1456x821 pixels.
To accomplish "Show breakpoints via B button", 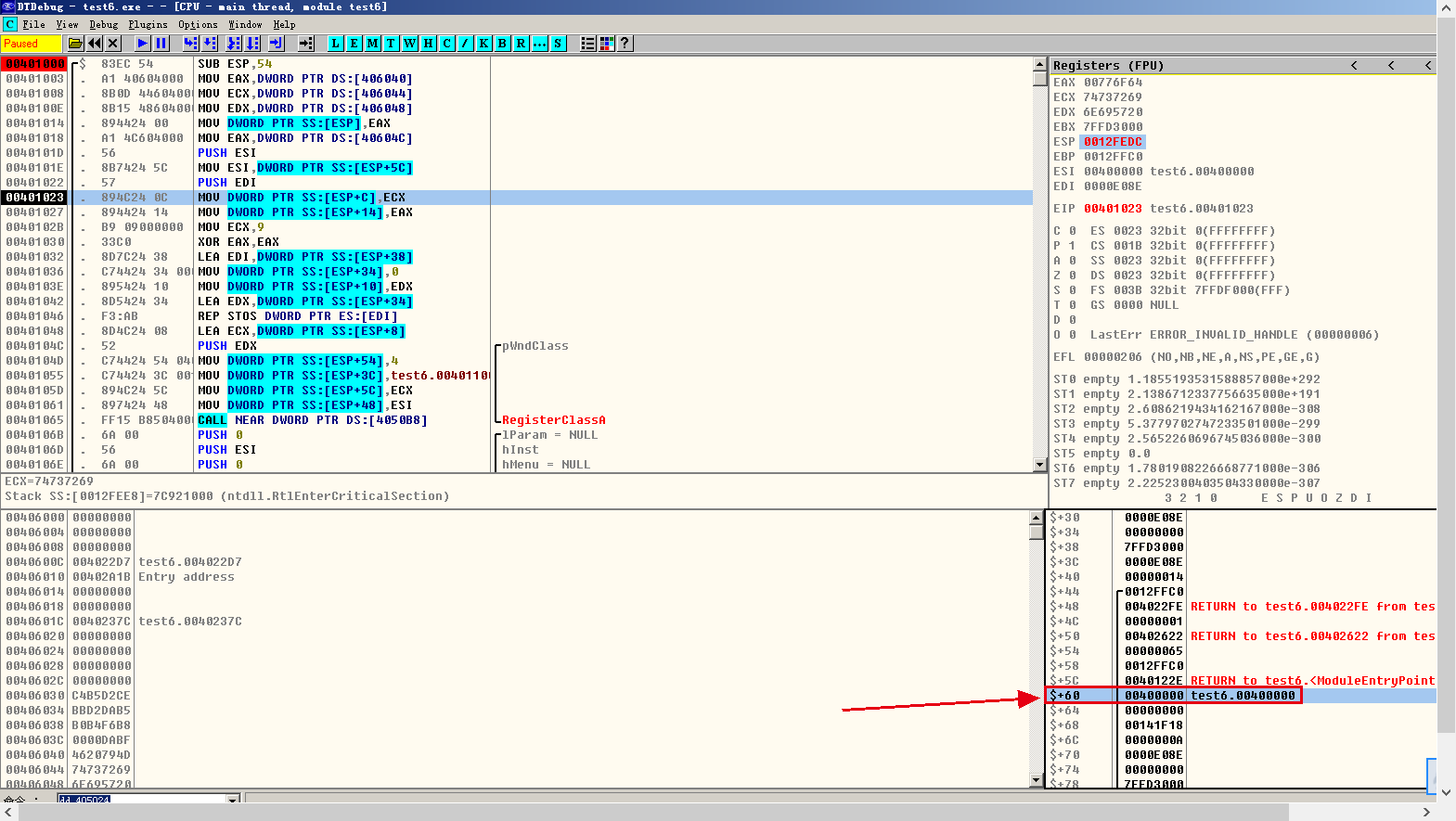I will pyautogui.click(x=502, y=44).
